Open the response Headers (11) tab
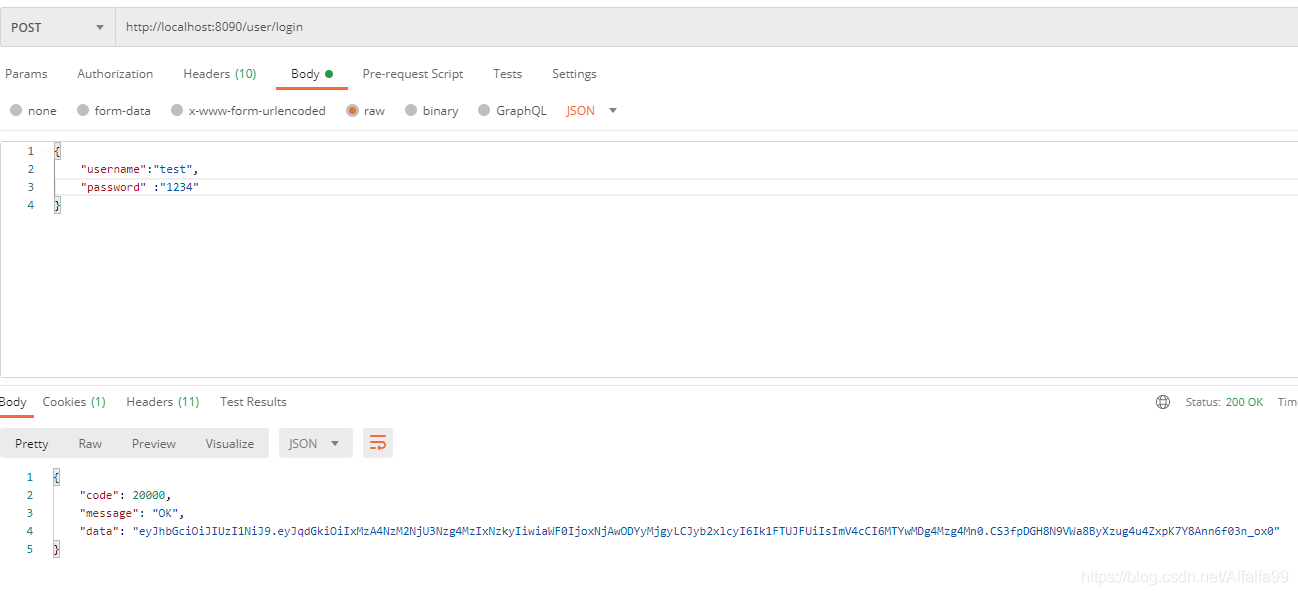 163,402
